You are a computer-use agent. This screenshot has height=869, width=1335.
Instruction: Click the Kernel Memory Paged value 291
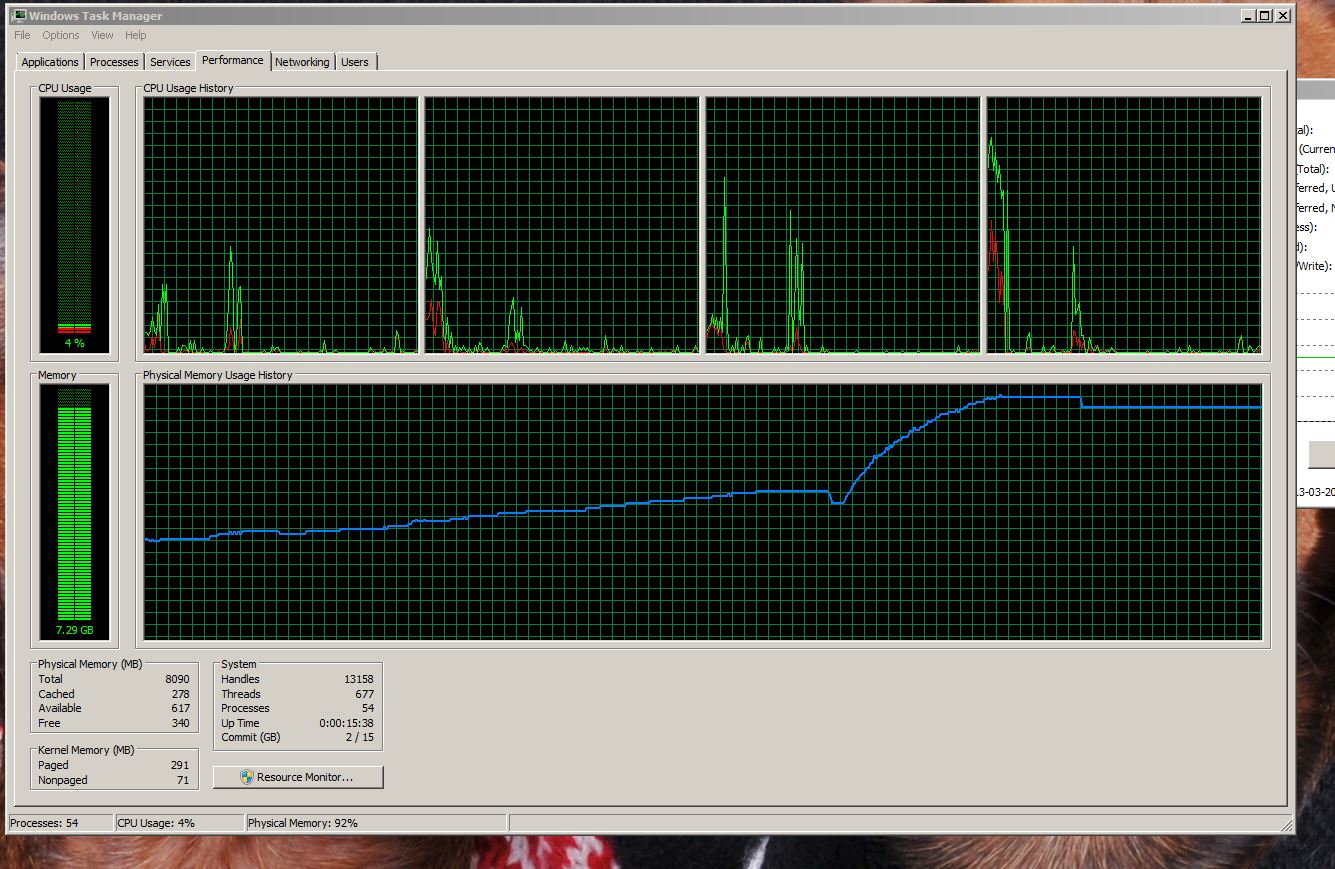coord(180,765)
